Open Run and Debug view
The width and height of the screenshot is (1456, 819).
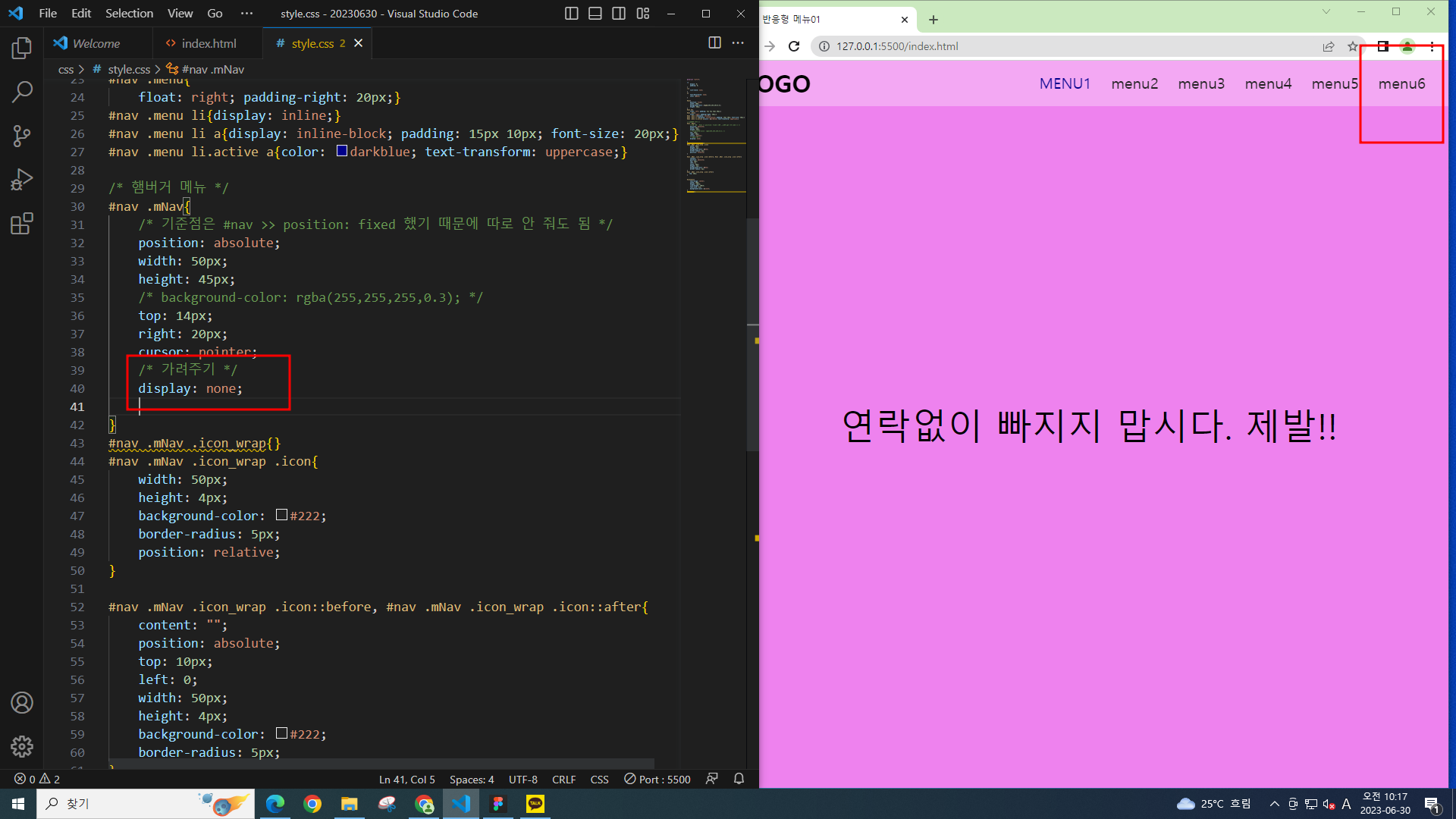(22, 180)
